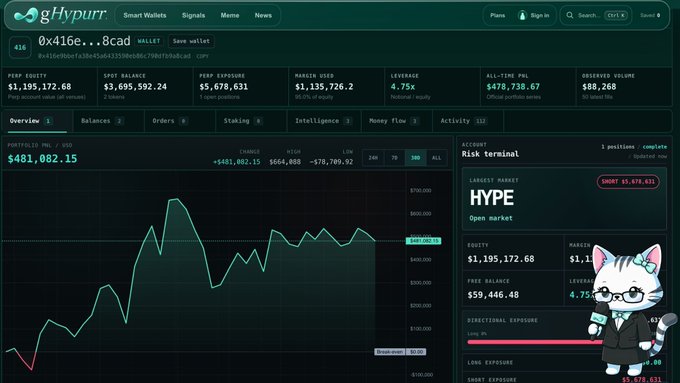Copy the full wallet address
This screenshot has width=680, height=383.
click(x=202, y=56)
